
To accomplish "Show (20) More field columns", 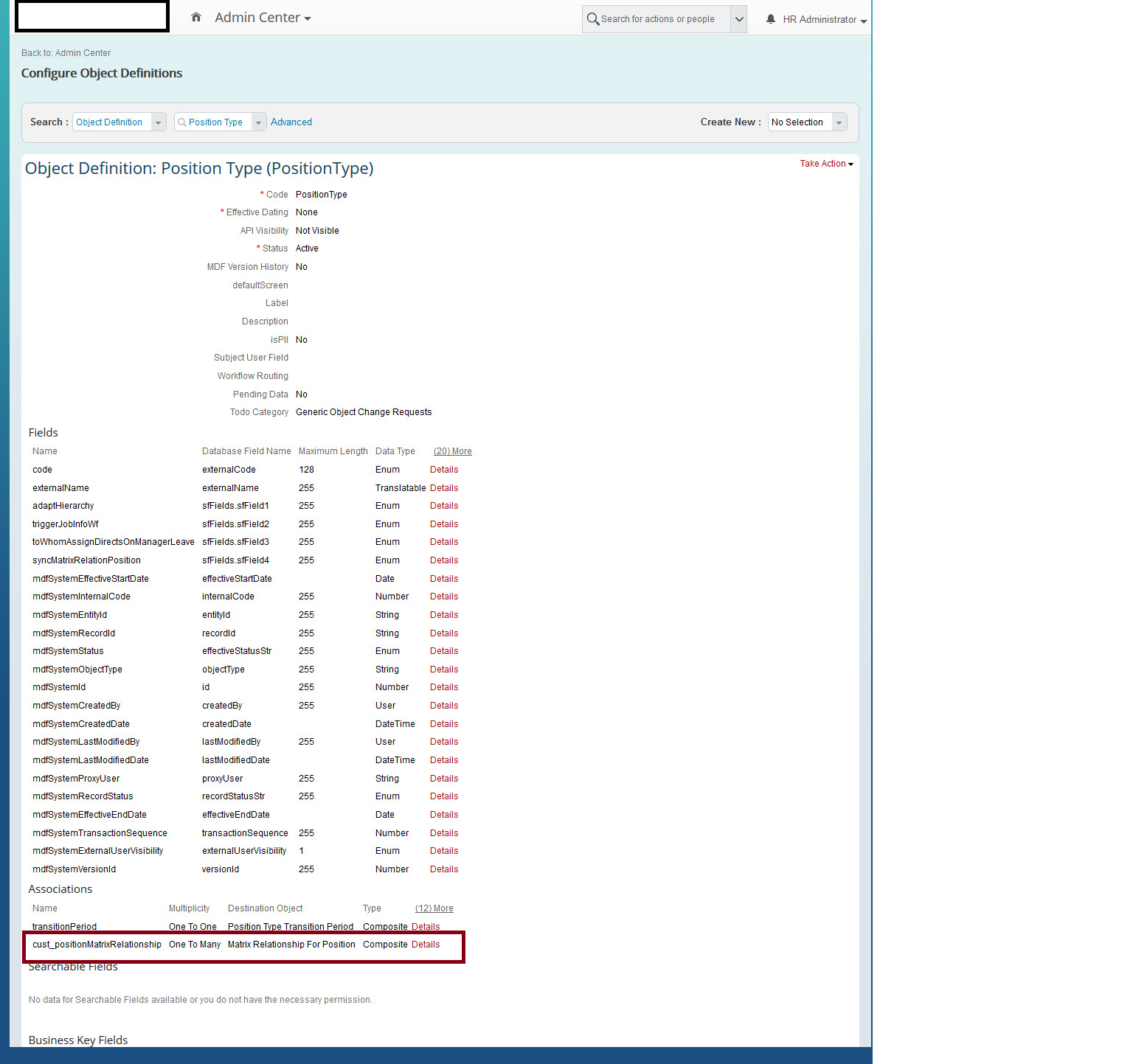I will tap(453, 451).
